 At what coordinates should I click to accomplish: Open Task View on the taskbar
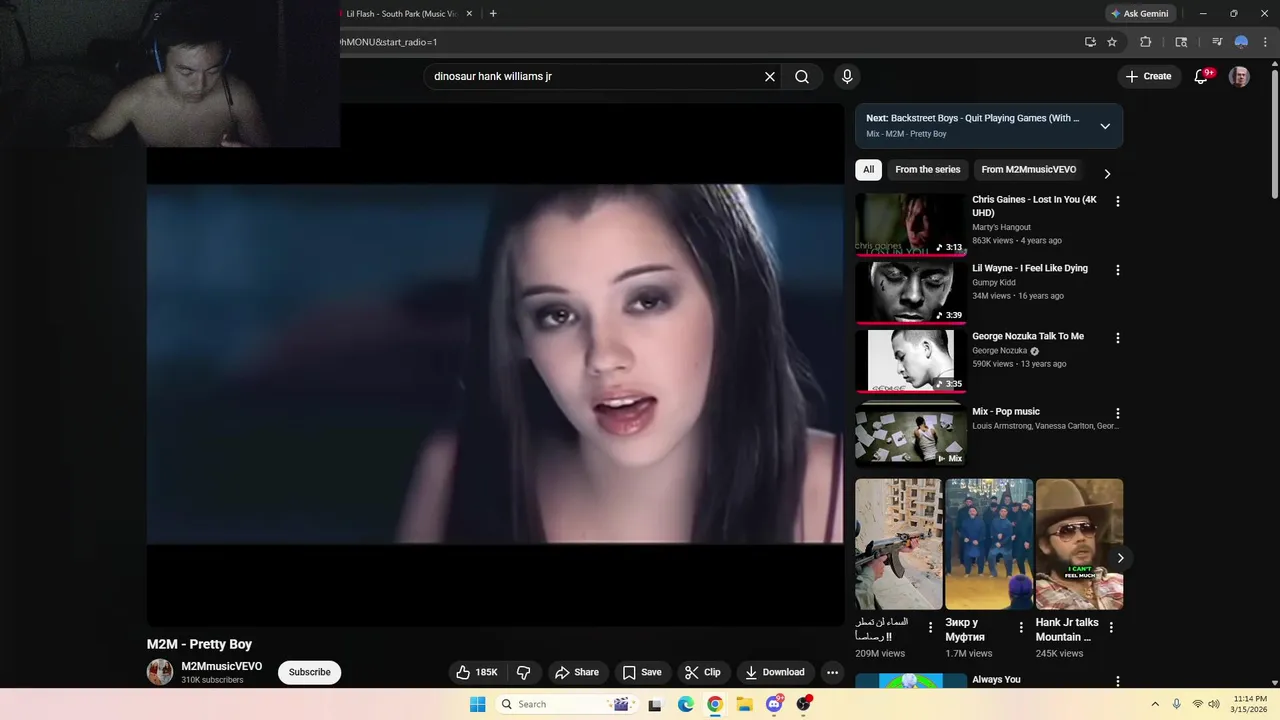tap(655, 705)
